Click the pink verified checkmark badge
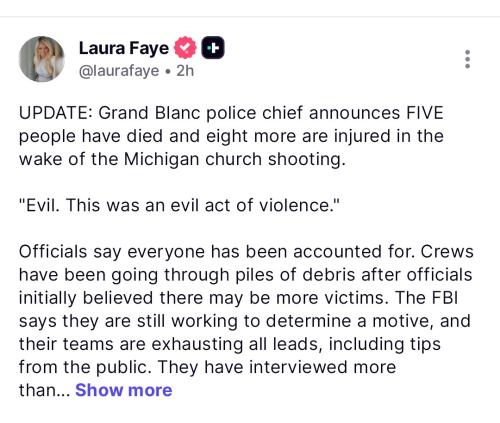The image size is (500, 423). click(x=185, y=48)
